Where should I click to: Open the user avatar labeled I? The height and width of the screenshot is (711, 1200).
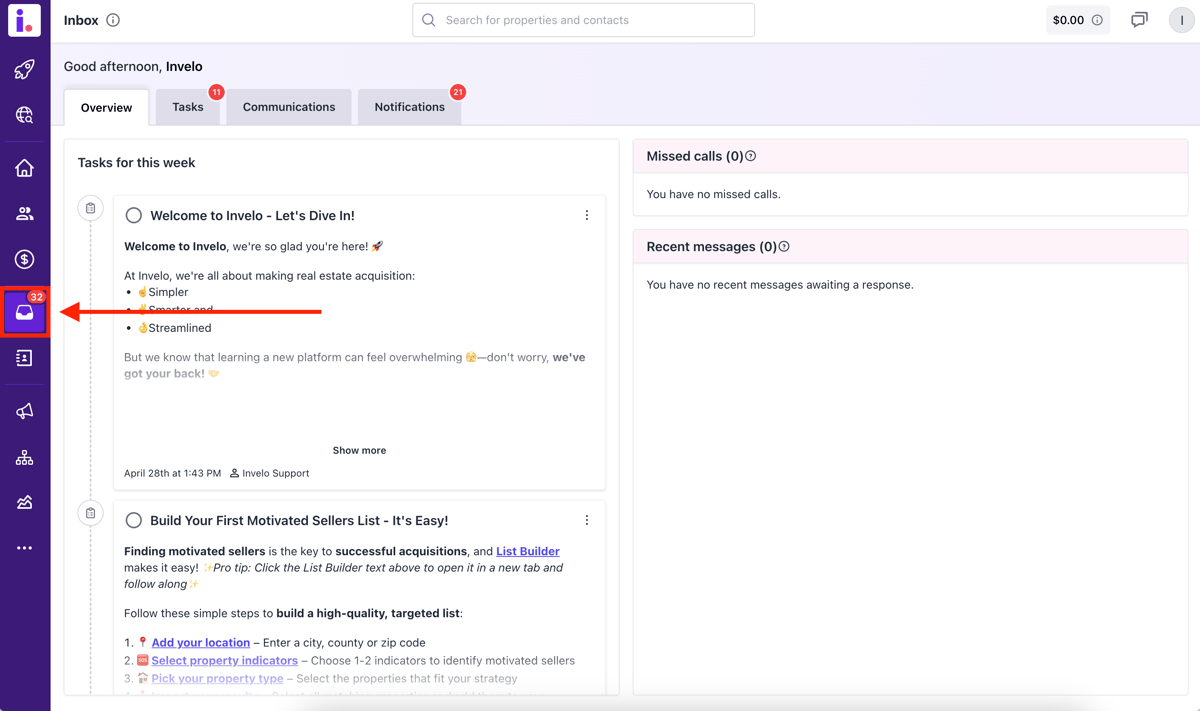tap(1181, 20)
